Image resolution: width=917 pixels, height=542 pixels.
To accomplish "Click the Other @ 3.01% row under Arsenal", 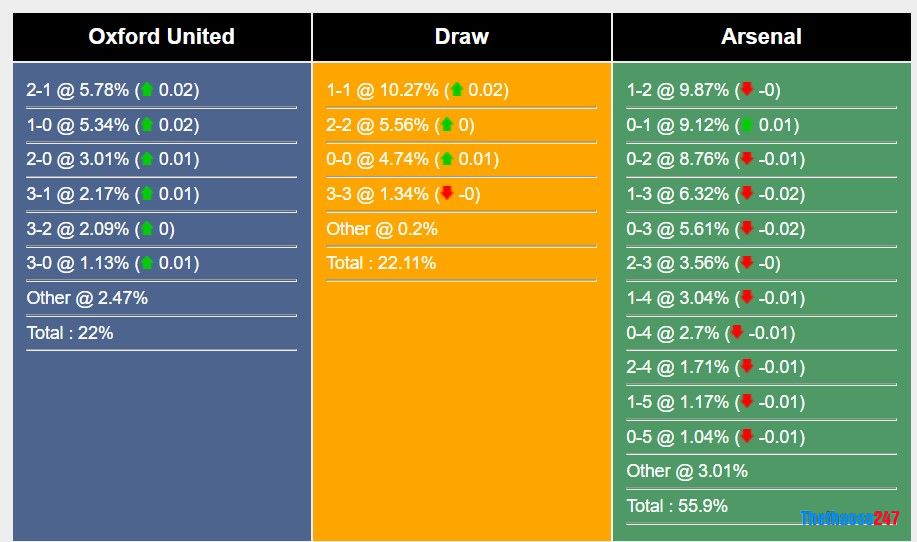I will (x=687, y=471).
